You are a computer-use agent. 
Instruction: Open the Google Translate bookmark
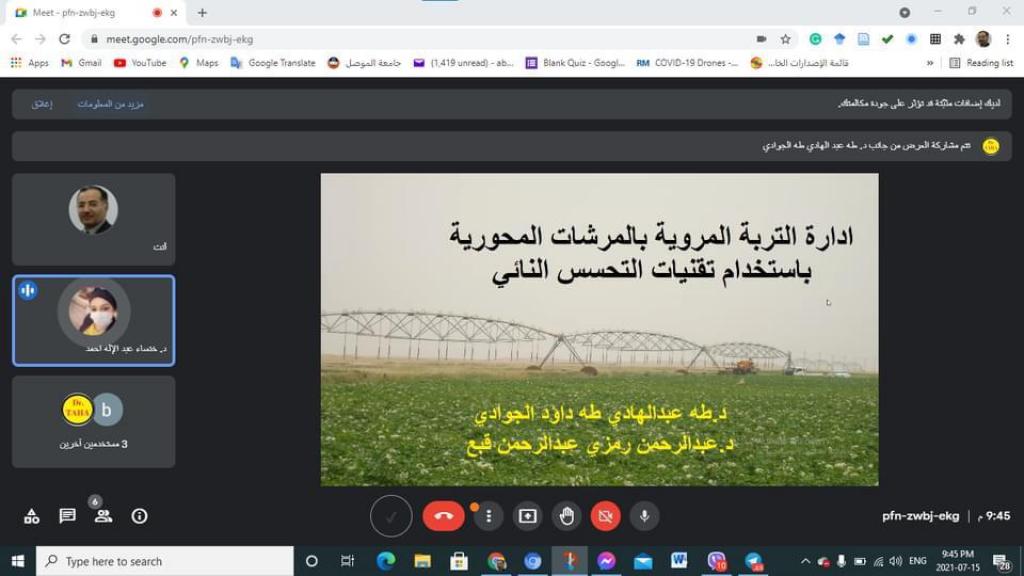tap(272, 62)
